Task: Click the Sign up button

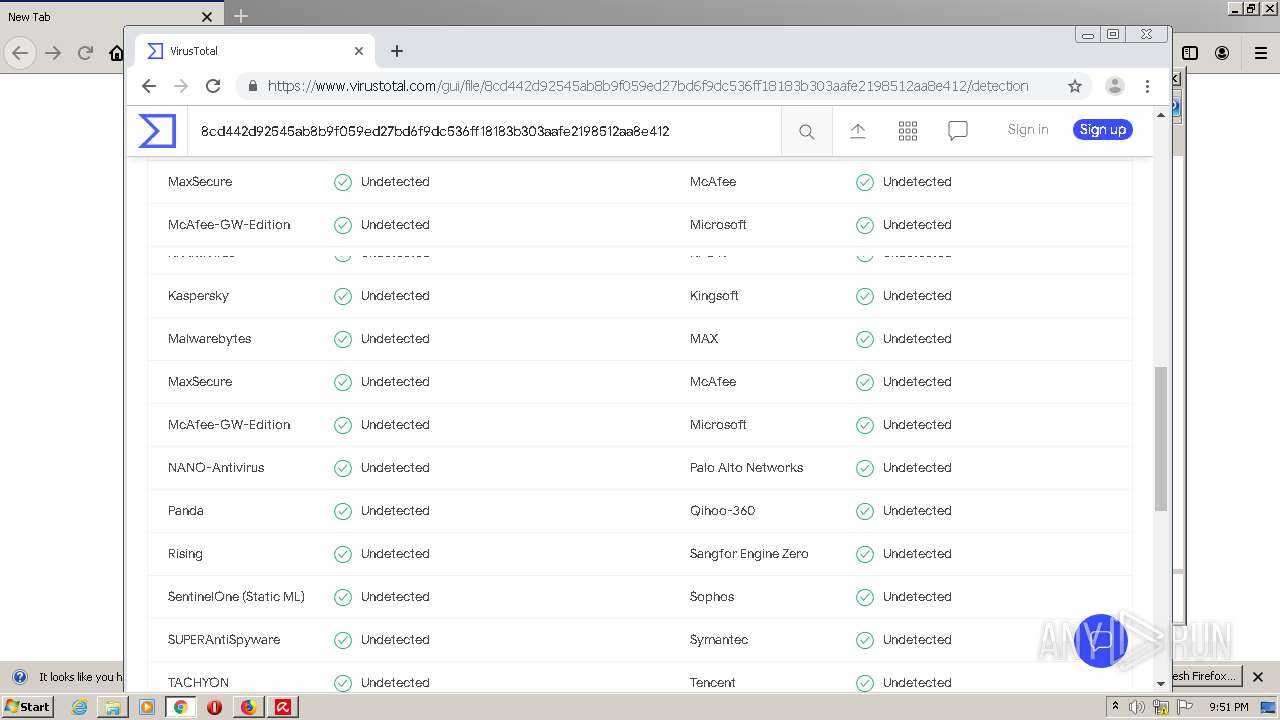Action: point(1103,130)
